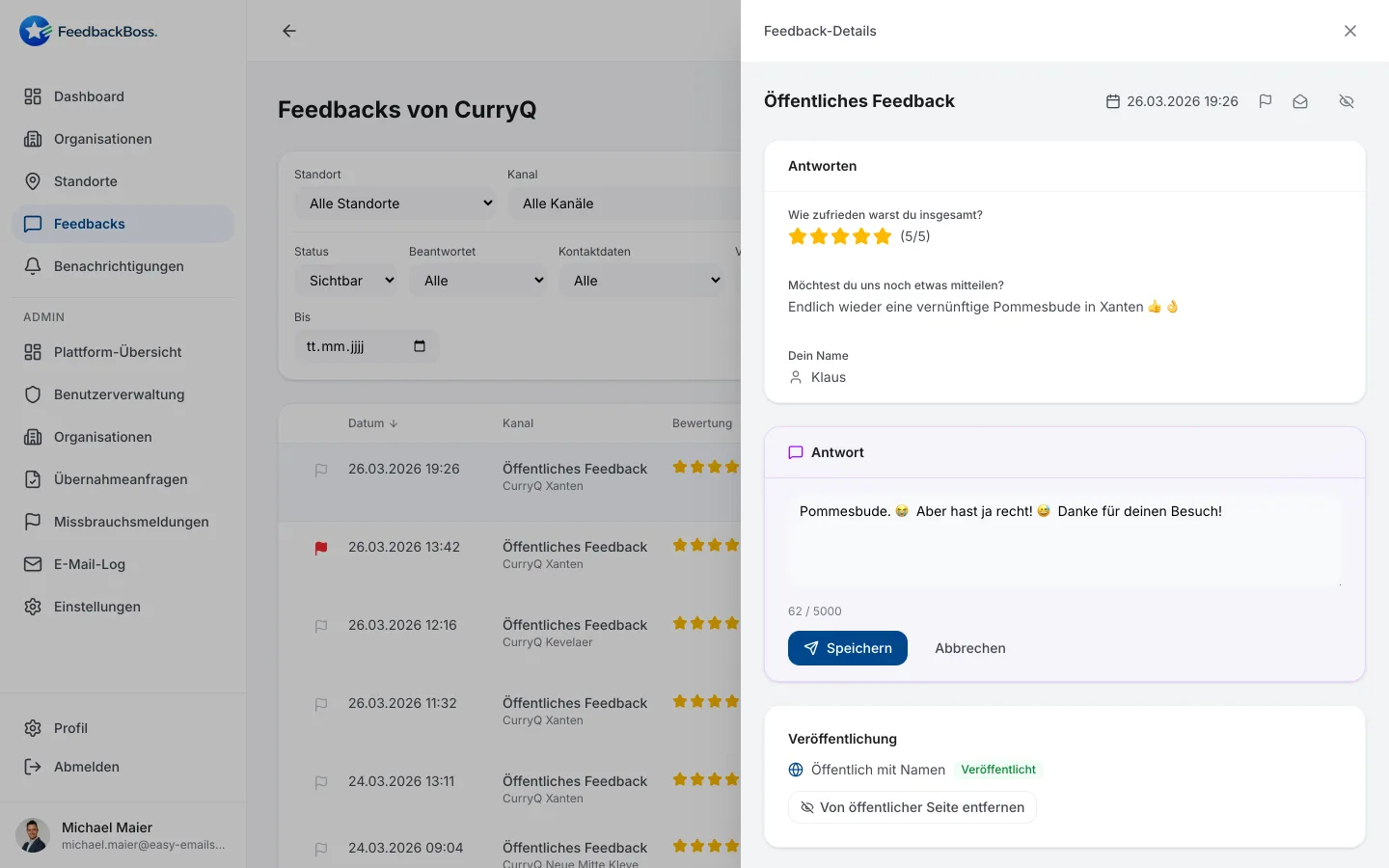Cancel the reply with Abbrechen
Image resolution: width=1389 pixels, height=868 pixels.
click(x=970, y=648)
